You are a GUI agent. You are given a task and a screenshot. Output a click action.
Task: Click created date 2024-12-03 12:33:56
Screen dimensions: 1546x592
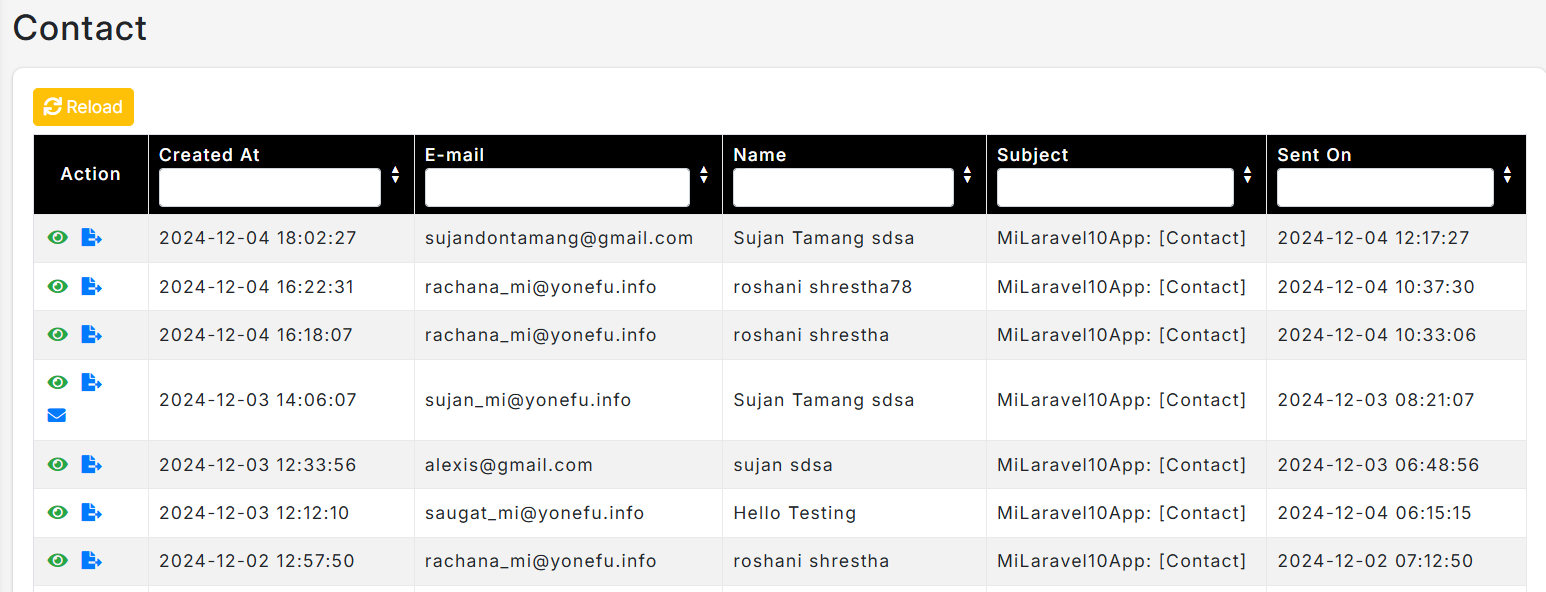tap(258, 465)
